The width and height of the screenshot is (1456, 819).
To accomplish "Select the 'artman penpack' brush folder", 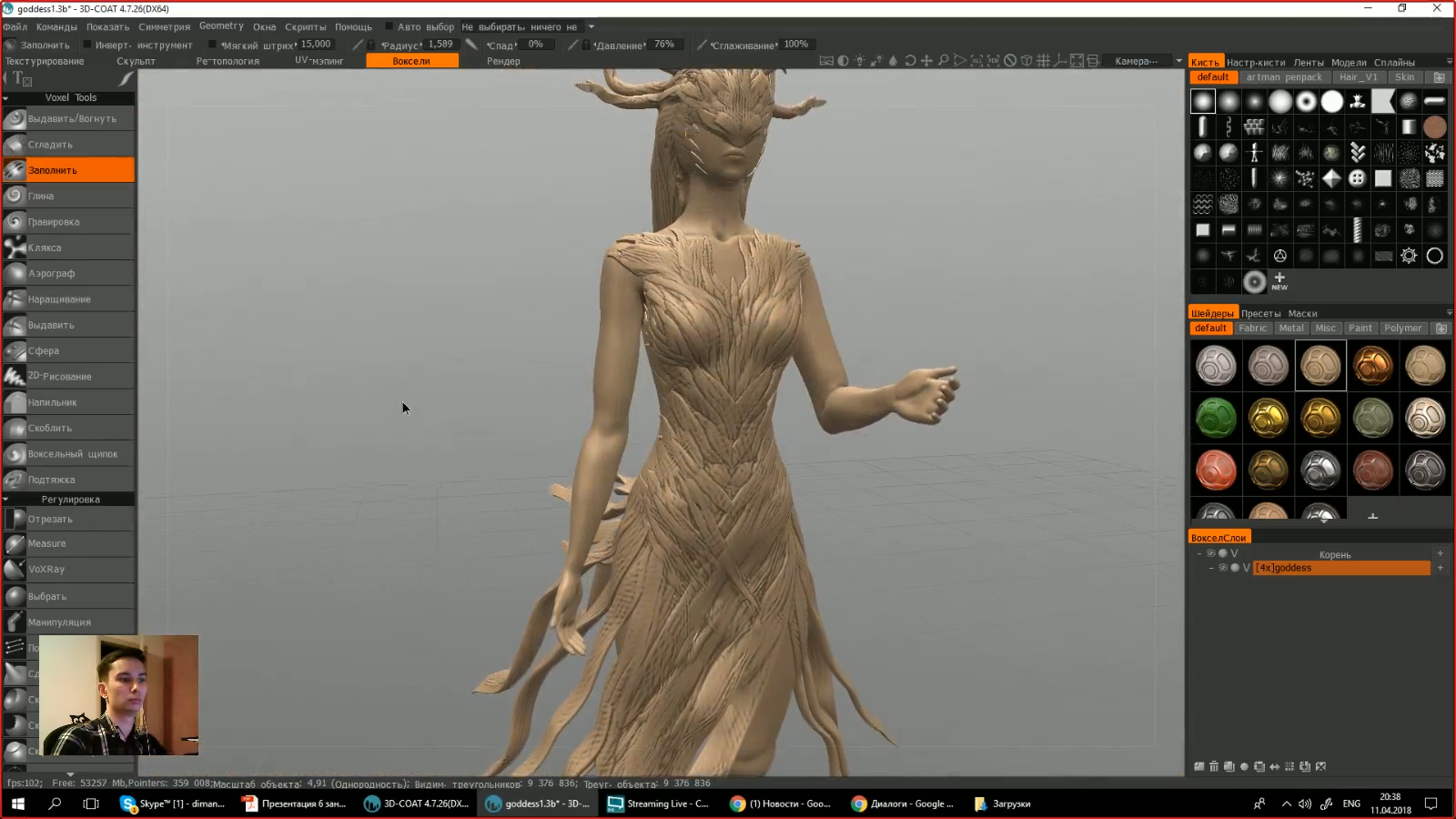I will tap(1284, 77).
